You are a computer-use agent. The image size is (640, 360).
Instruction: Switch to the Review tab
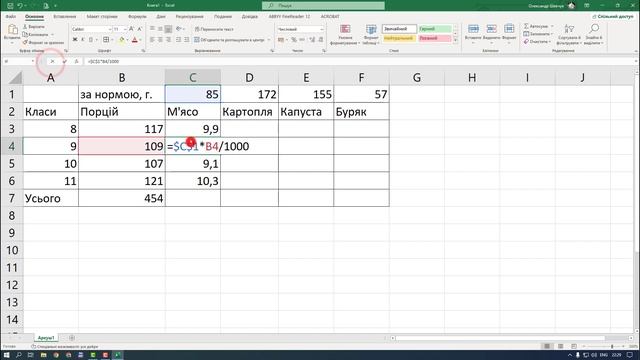(189, 17)
